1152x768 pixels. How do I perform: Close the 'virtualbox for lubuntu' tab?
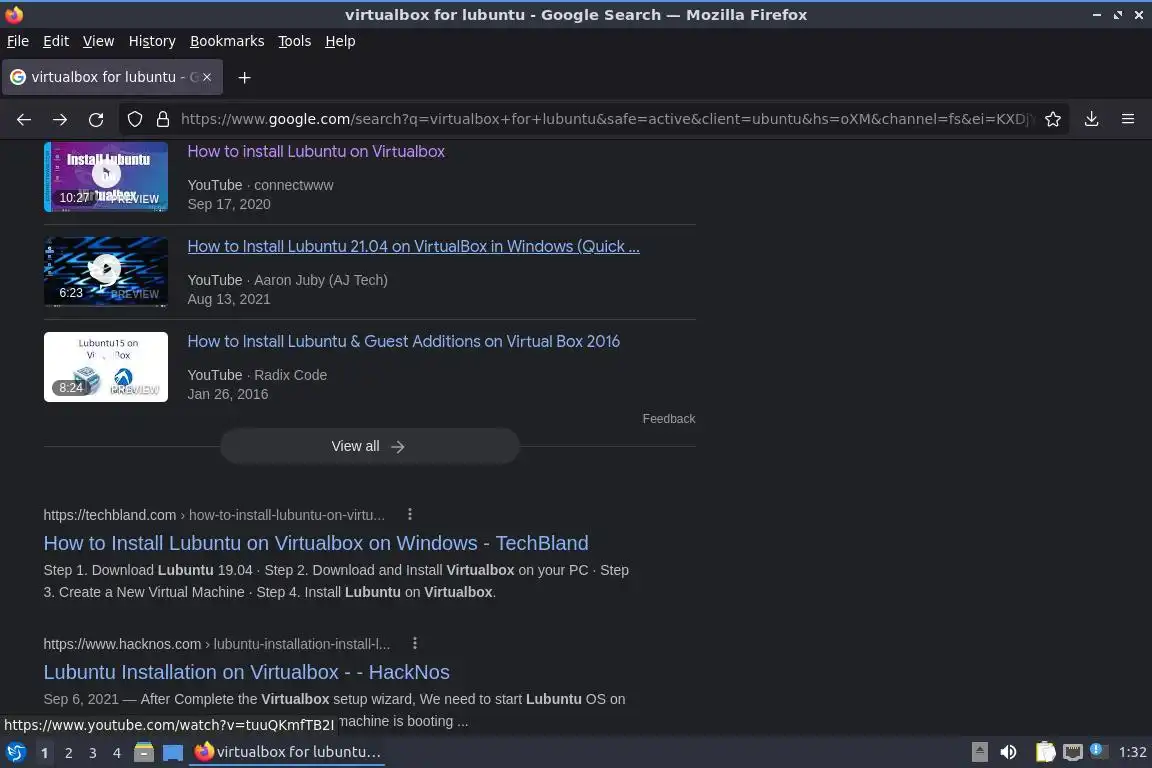[x=207, y=77]
